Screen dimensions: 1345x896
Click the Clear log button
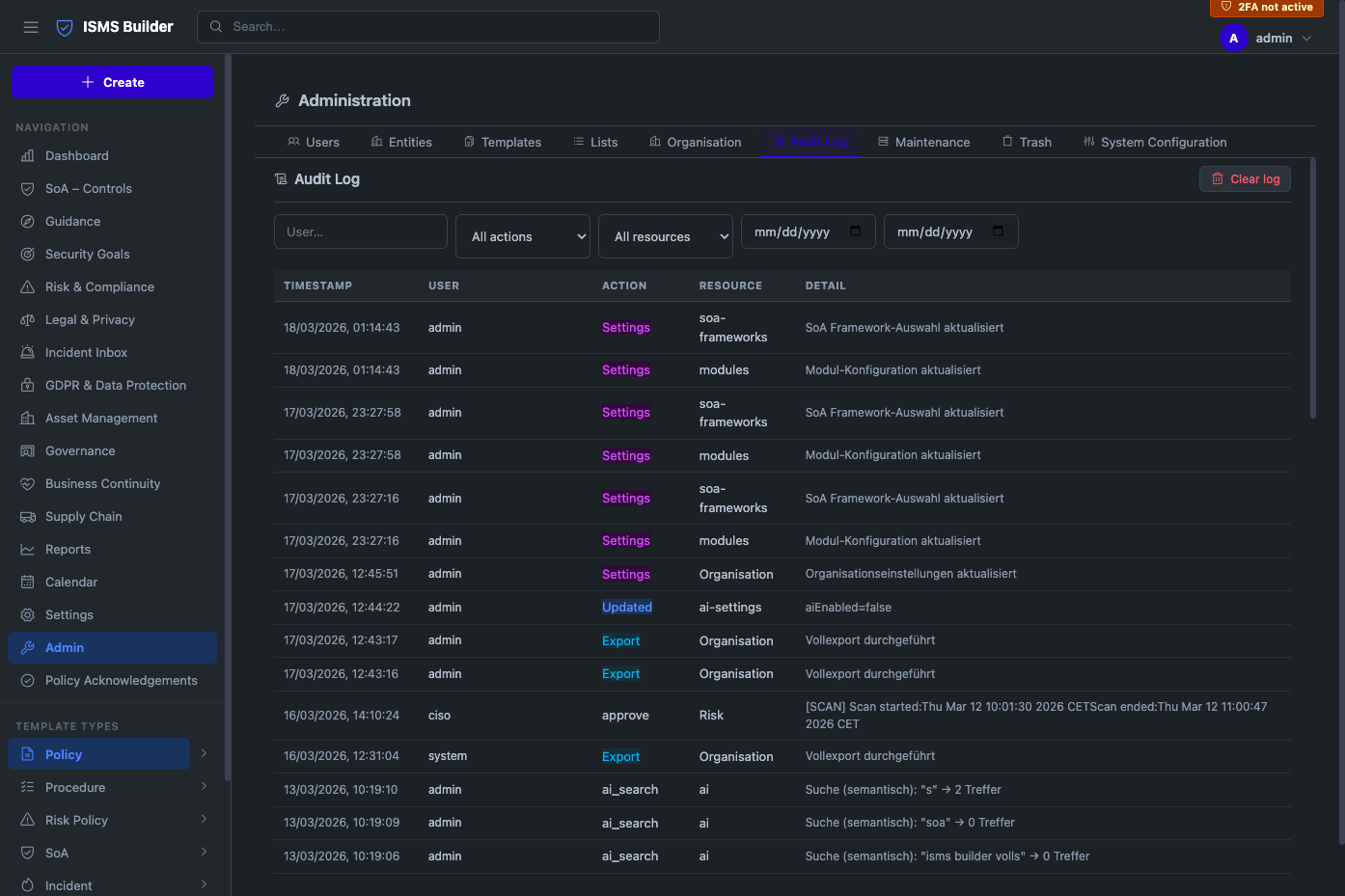pyautogui.click(x=1245, y=178)
